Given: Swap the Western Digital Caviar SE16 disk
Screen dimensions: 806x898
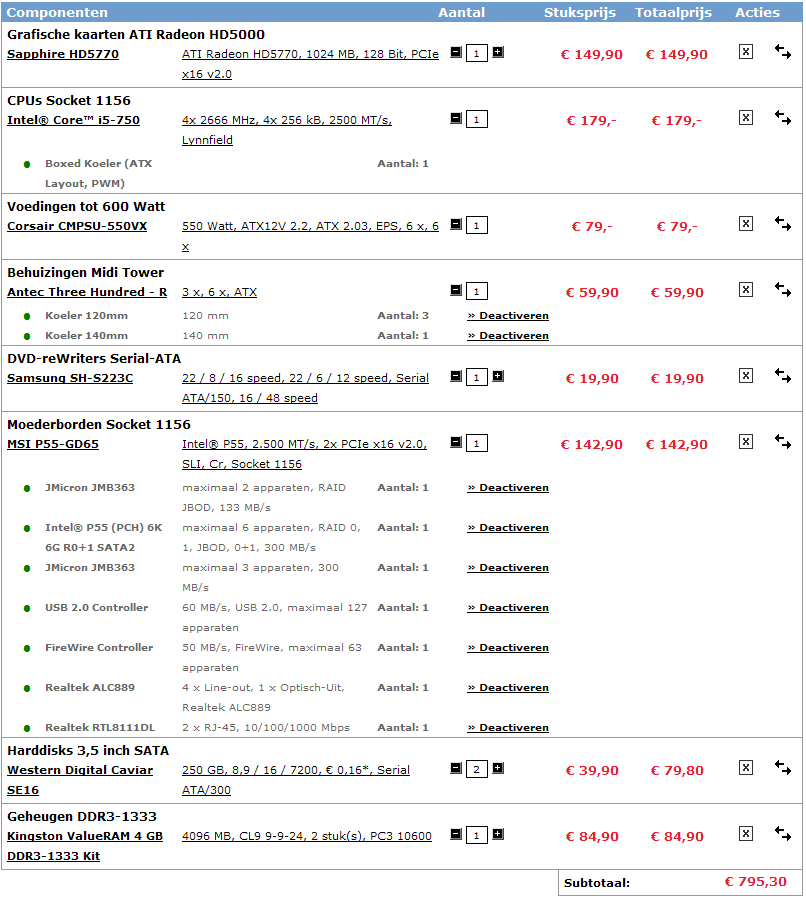Looking at the screenshot, I should point(783,768).
